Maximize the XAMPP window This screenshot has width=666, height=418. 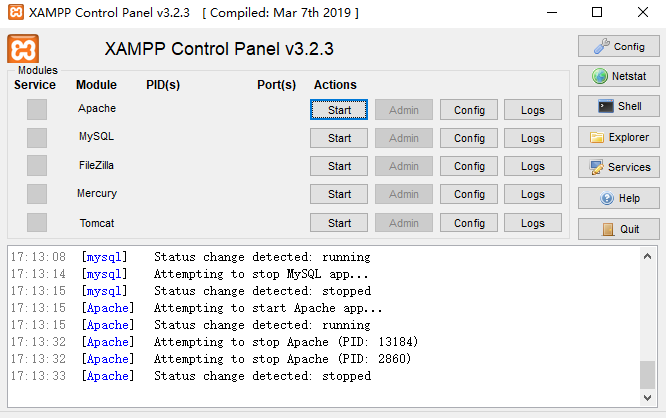(x=597, y=12)
